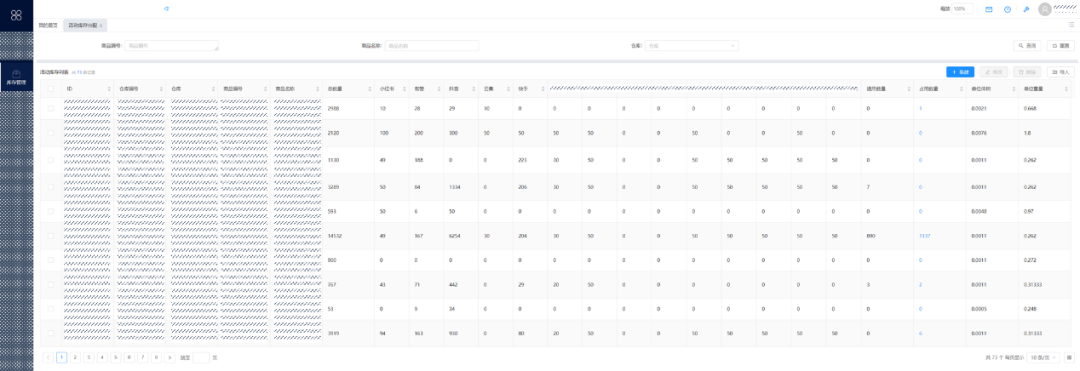Sort by the 总数量 column
The height and width of the screenshot is (371, 1080).
point(370,89)
